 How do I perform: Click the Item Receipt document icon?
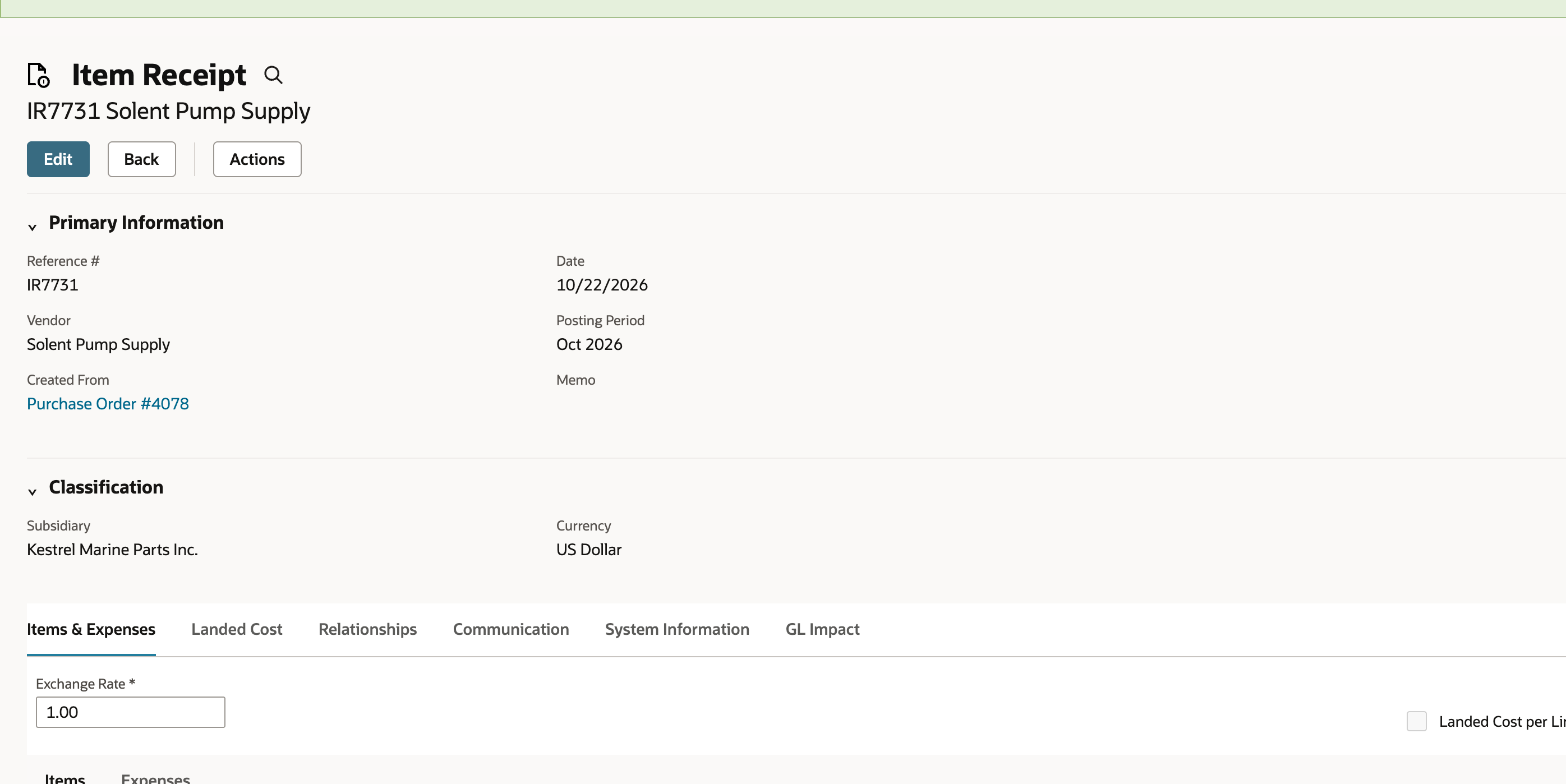[38, 75]
